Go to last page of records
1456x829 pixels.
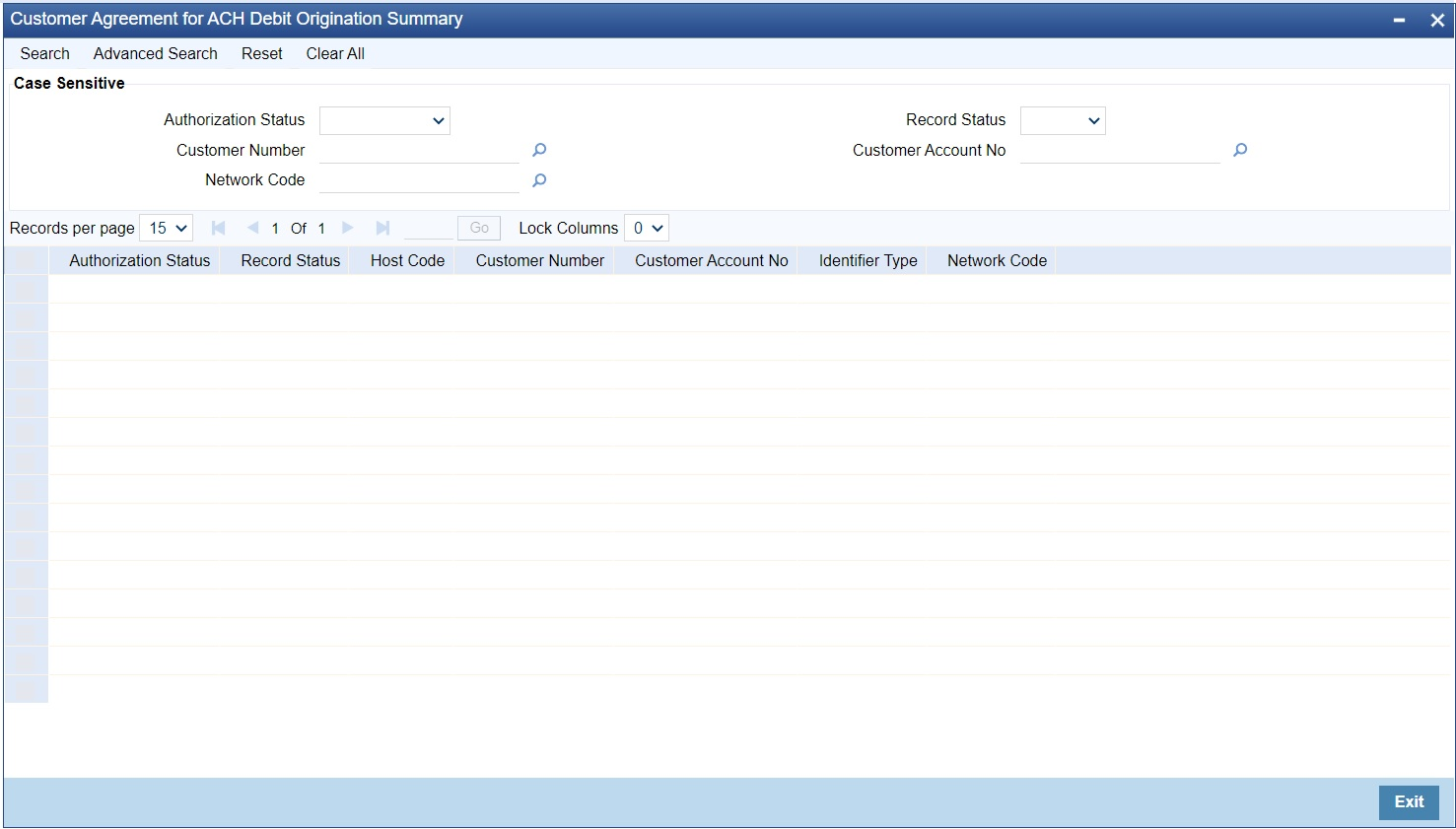(382, 228)
